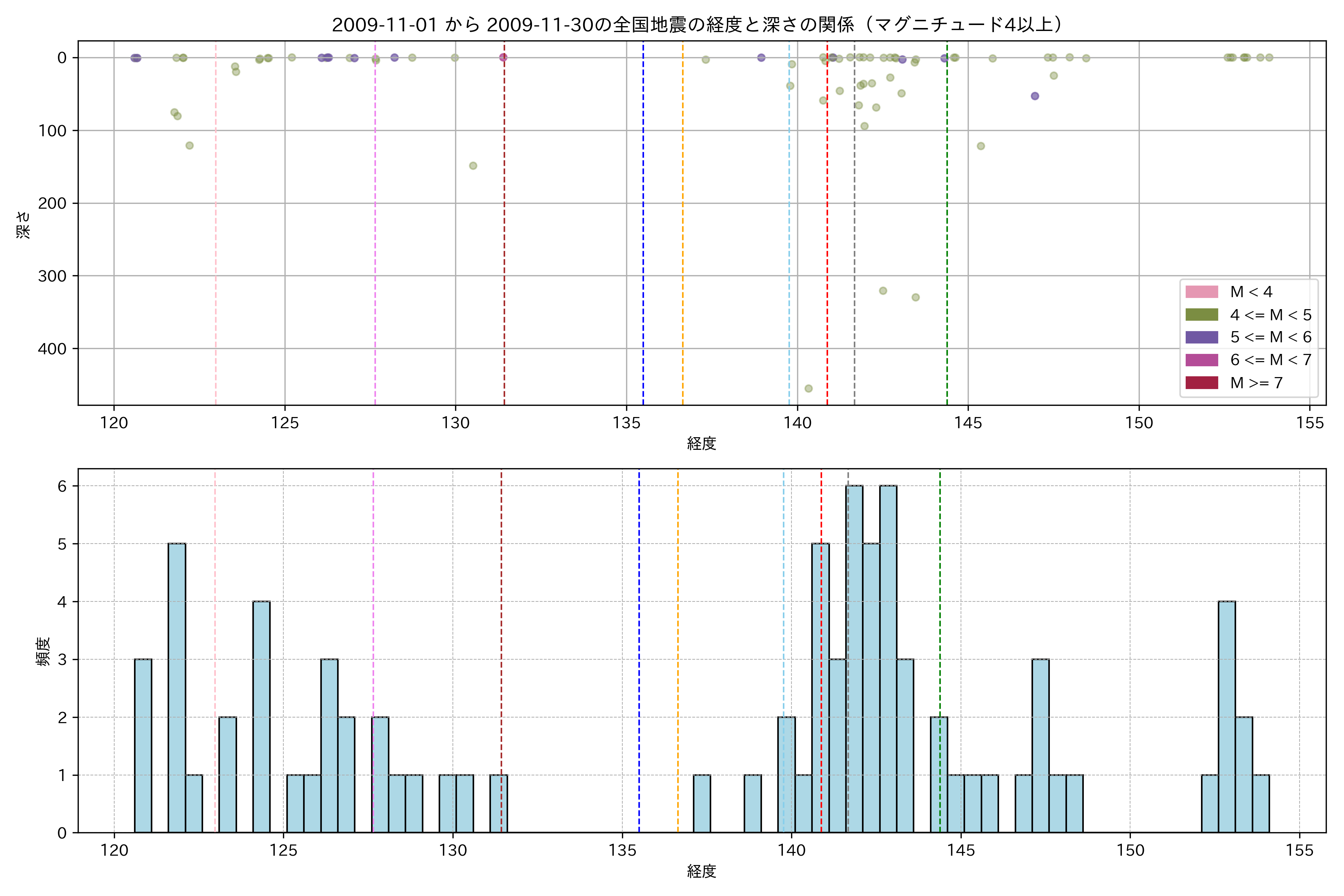Click the height-3 histogram bar near longitude 147.5
This screenshot has height=896, width=1344.
tap(1040, 746)
